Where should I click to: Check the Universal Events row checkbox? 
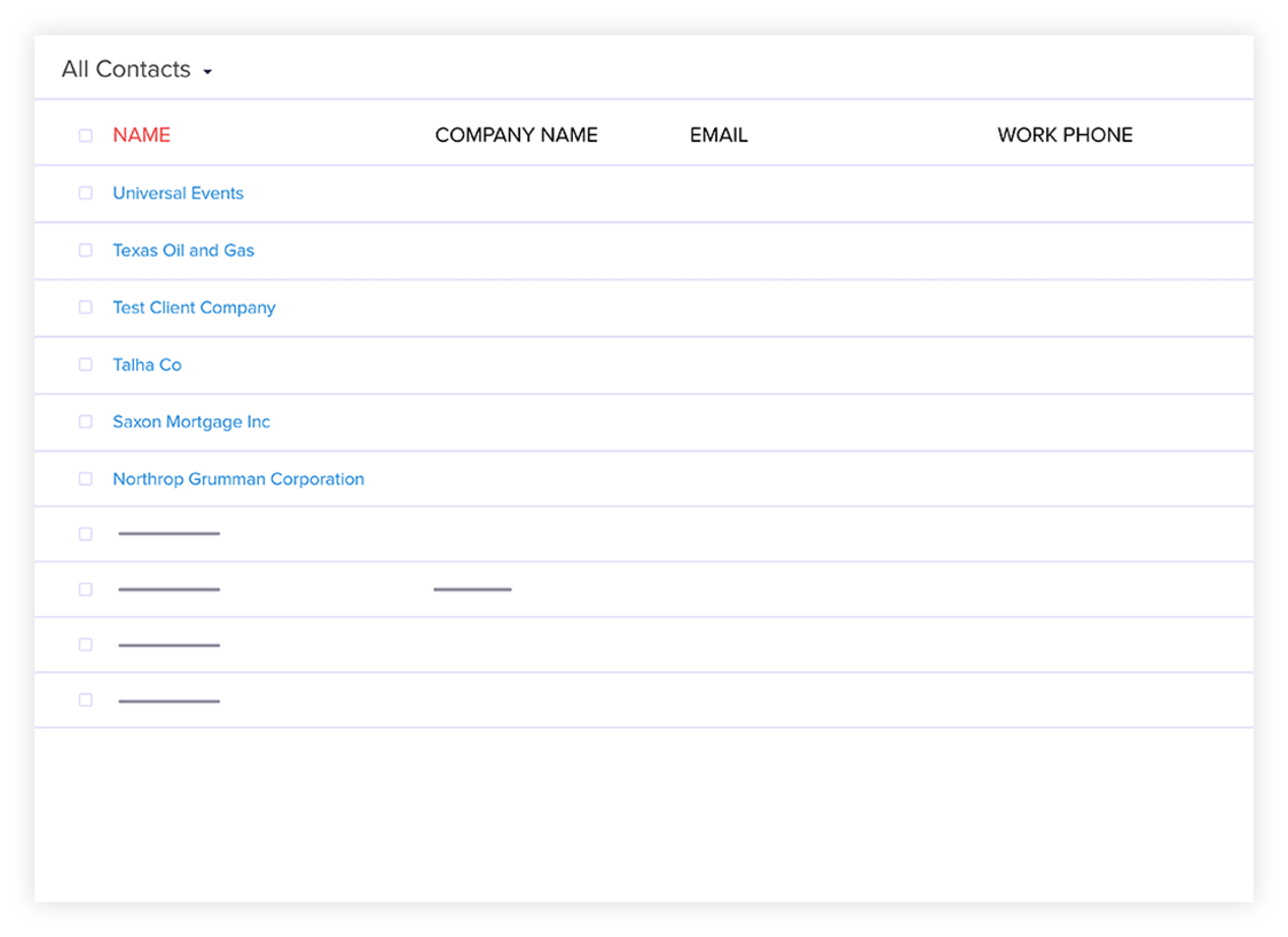[85, 193]
